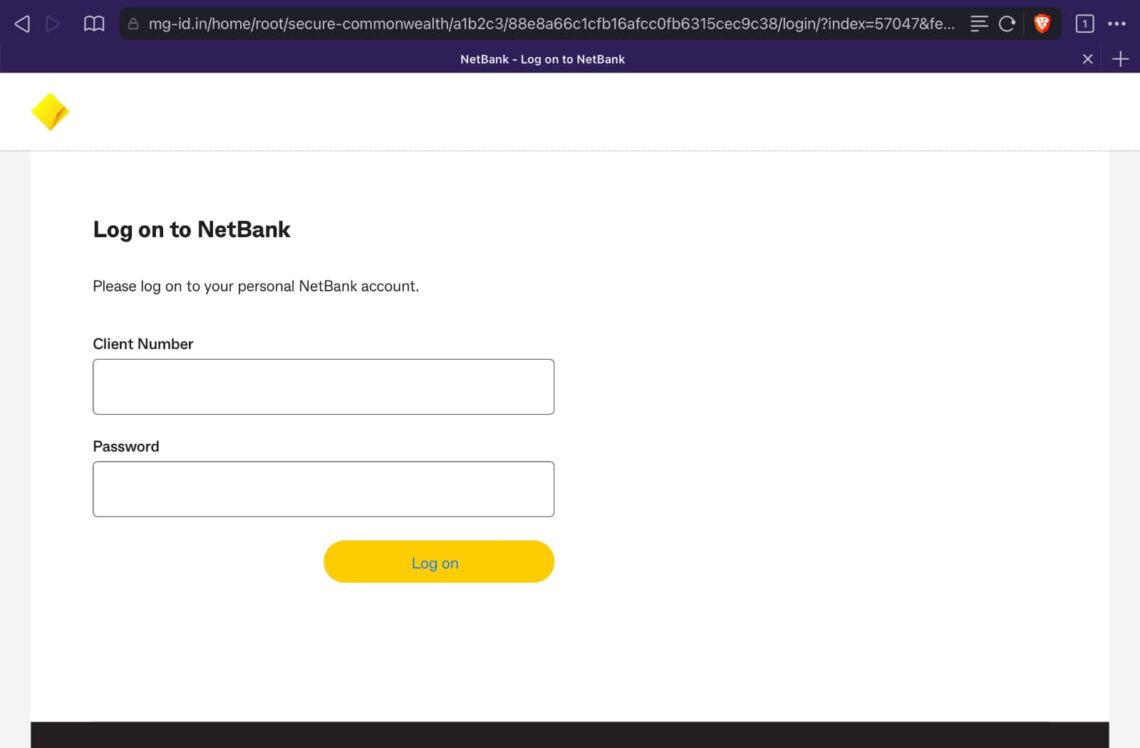Open the Brave Shields lion icon
Image resolution: width=1140 pixels, height=748 pixels.
pyautogui.click(x=1041, y=22)
